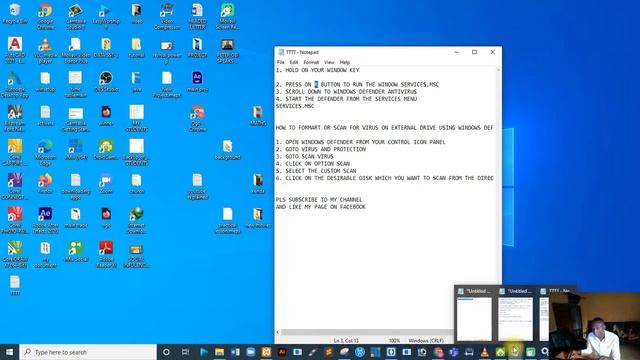
Task: Select Adobe After Effects 2020 shortcut
Action: point(45,220)
